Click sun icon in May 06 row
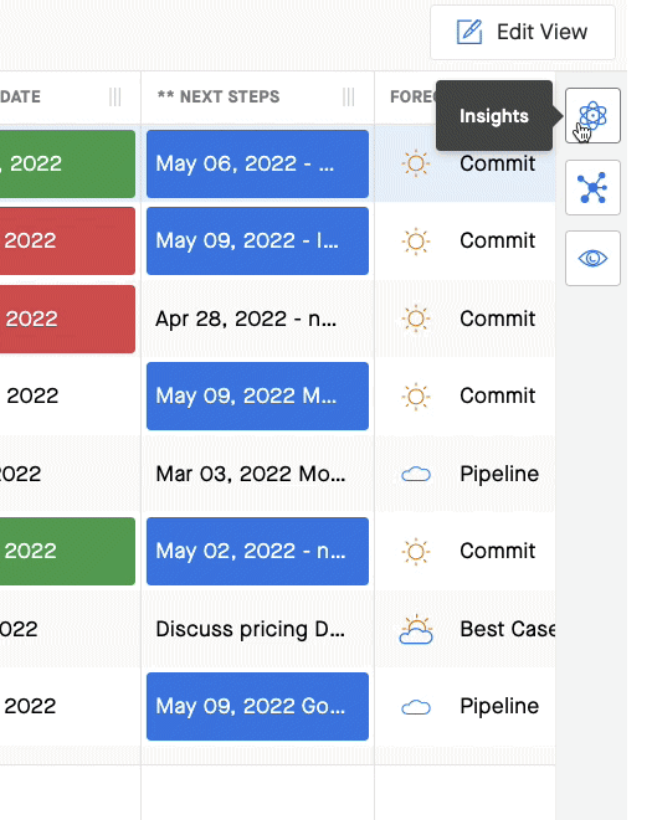This screenshot has height=820, width=666. coord(416,164)
